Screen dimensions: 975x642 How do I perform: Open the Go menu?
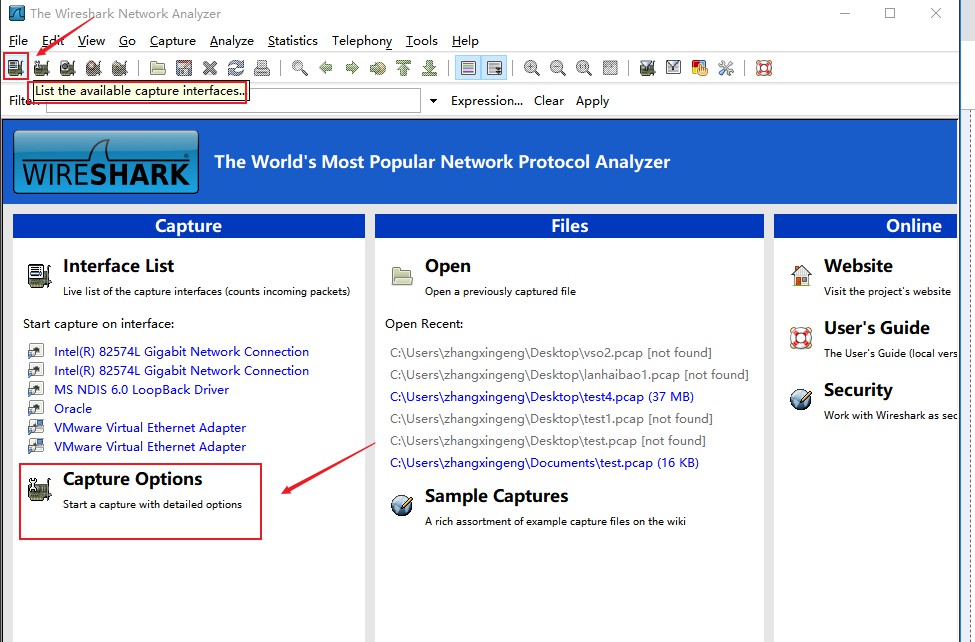pos(127,41)
